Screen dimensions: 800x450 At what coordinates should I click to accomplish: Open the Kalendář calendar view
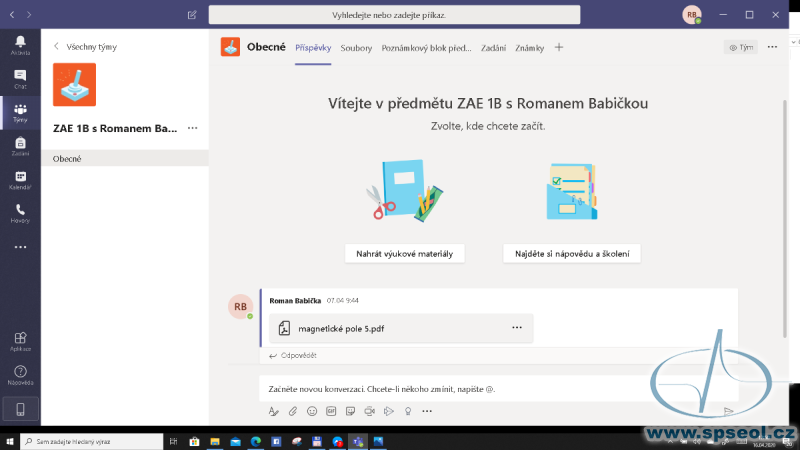tap(20, 180)
